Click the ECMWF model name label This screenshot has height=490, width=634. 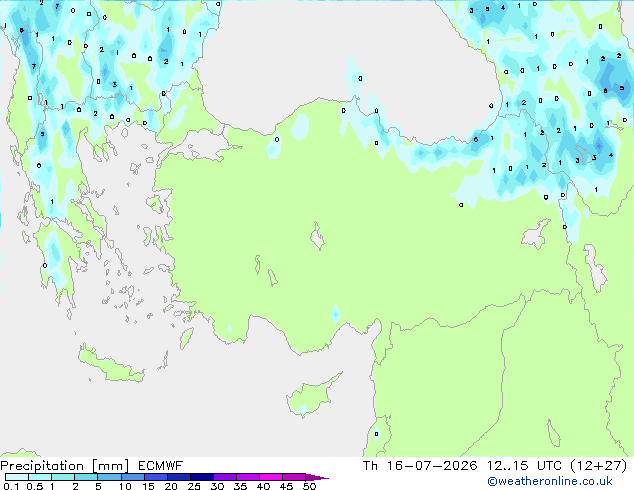pos(161,466)
